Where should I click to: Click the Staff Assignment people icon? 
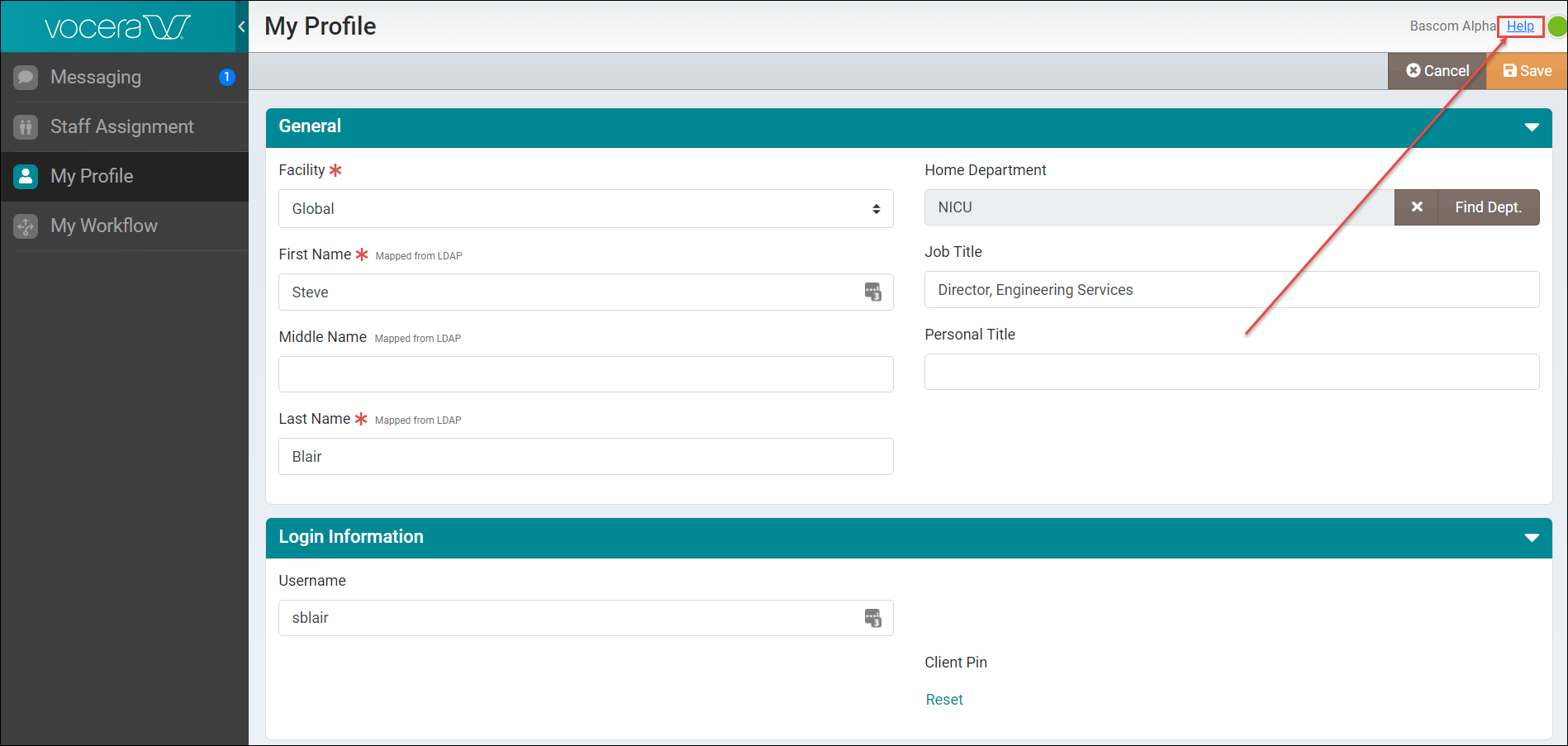tap(26, 127)
